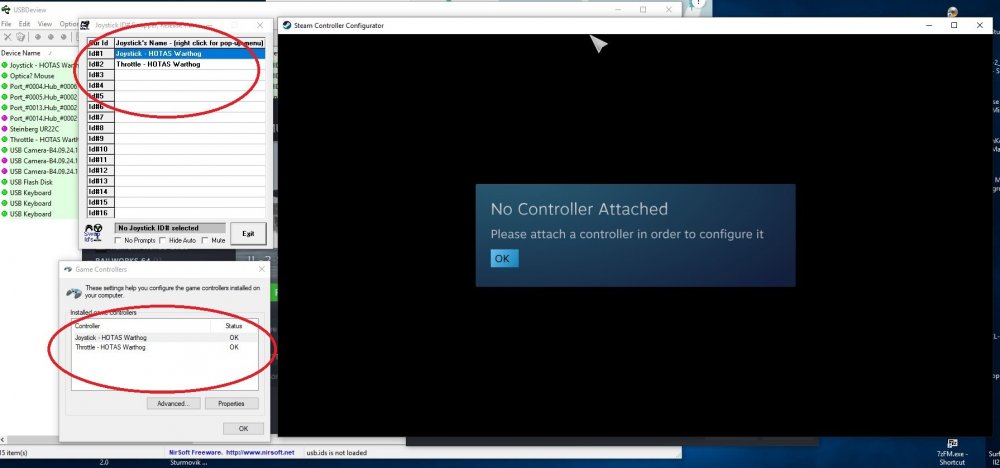Select the Optical Mouse device row
The image size is (1000, 468).
[40, 76]
